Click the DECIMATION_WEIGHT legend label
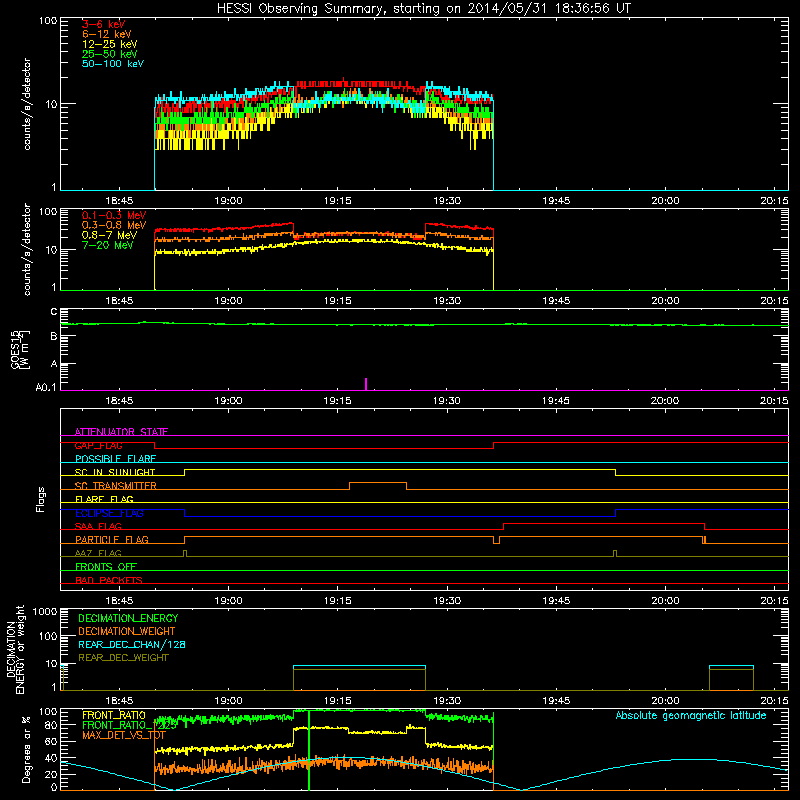This screenshot has height=800, width=800. [127, 631]
